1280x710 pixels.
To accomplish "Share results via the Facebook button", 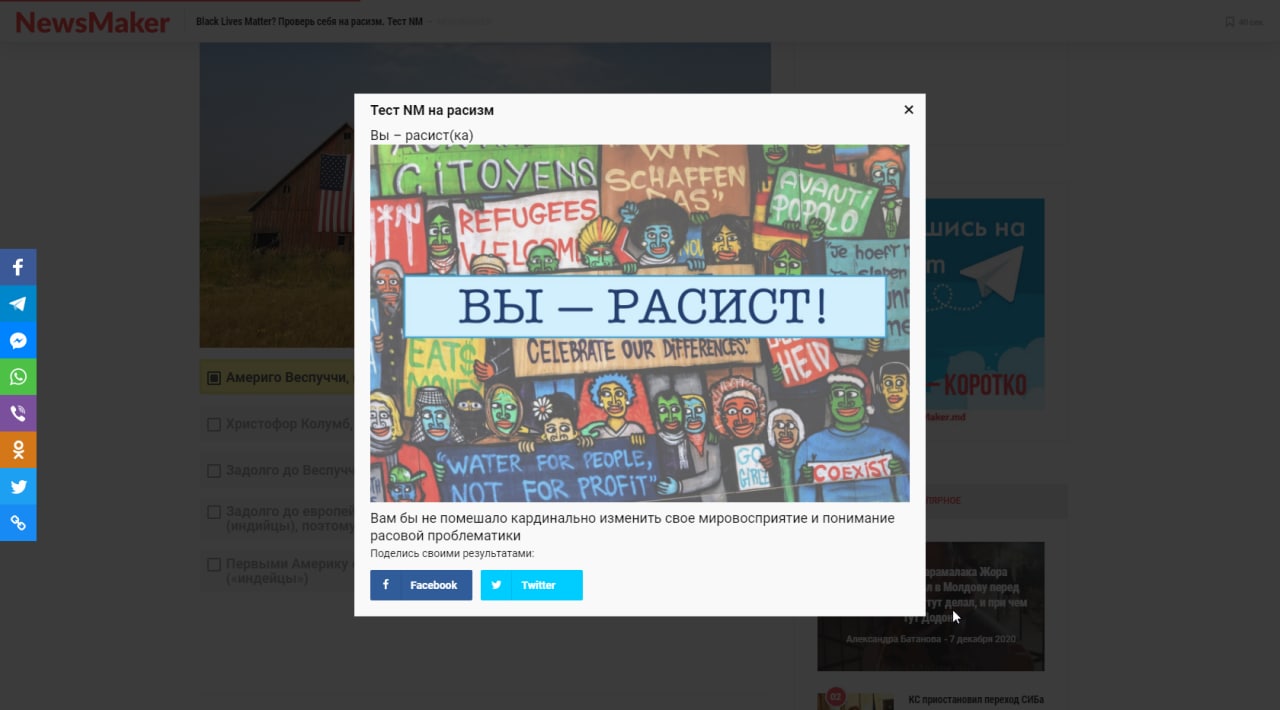I will click(421, 585).
